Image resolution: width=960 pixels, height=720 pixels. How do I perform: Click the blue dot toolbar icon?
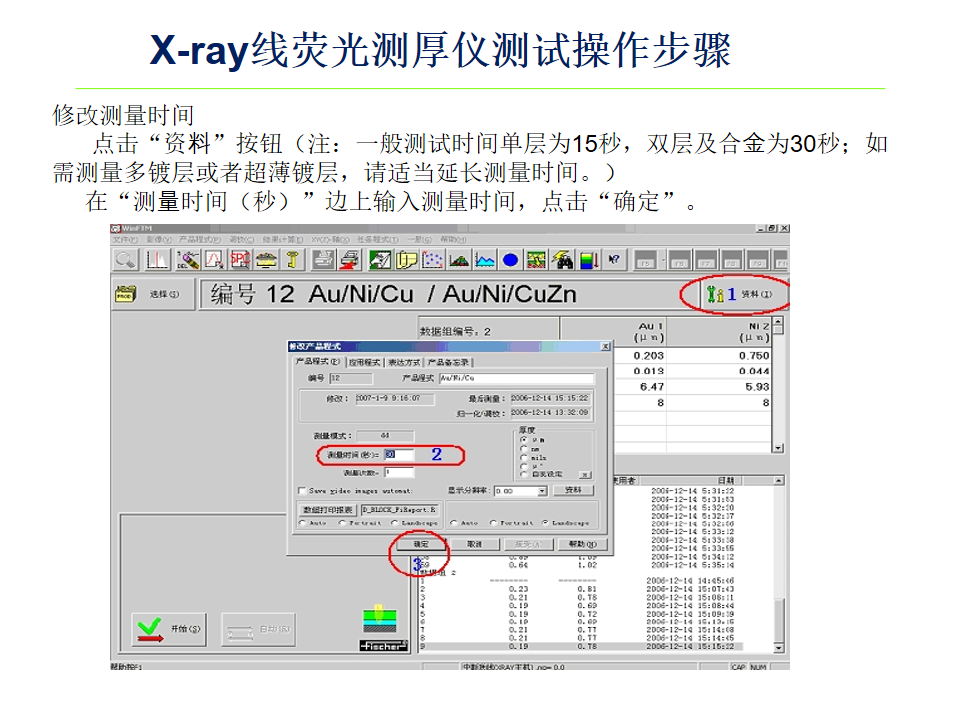[509, 259]
